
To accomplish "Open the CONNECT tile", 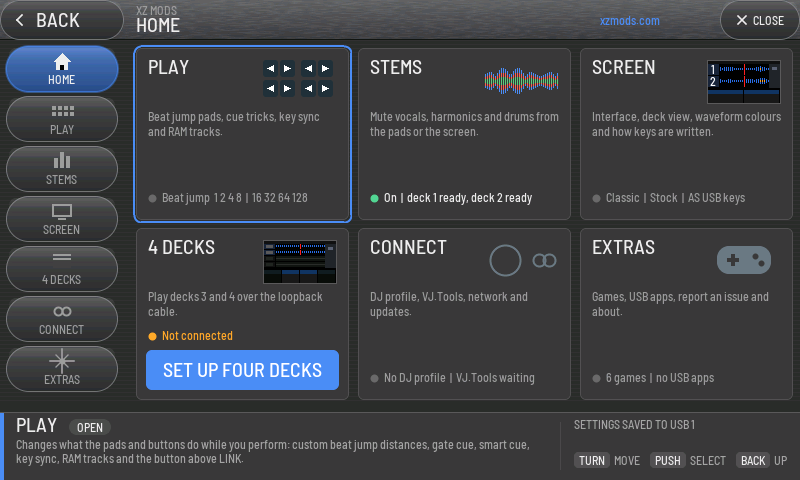I will [x=464, y=314].
